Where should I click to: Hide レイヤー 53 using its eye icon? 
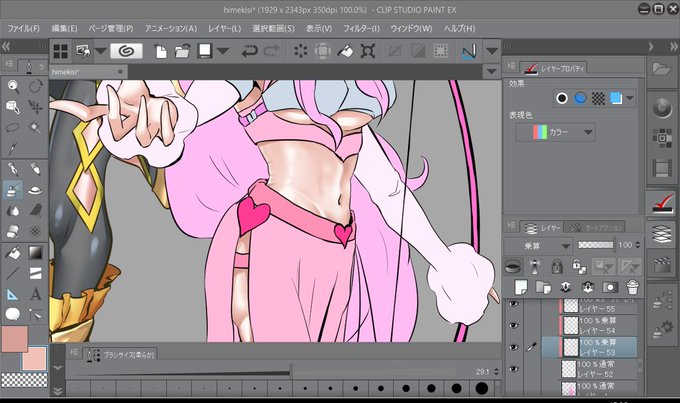[x=513, y=347]
